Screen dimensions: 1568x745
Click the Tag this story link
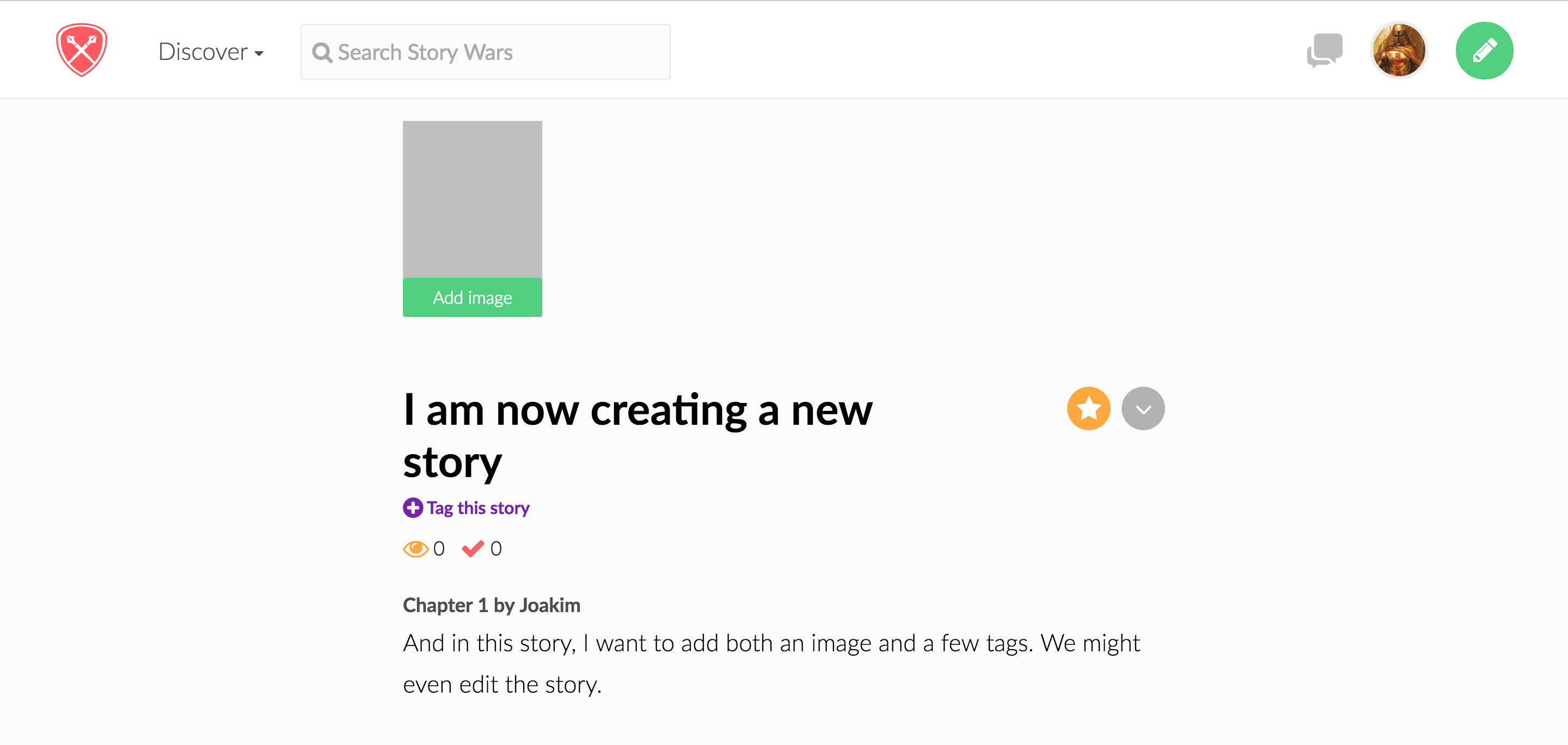478,508
